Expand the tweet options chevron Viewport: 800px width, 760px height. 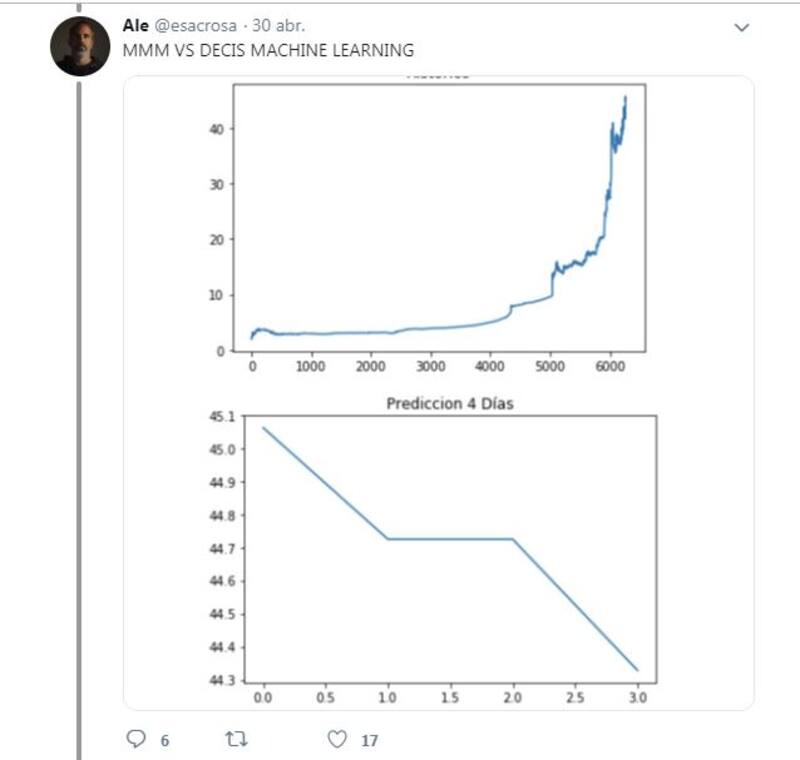(742, 28)
